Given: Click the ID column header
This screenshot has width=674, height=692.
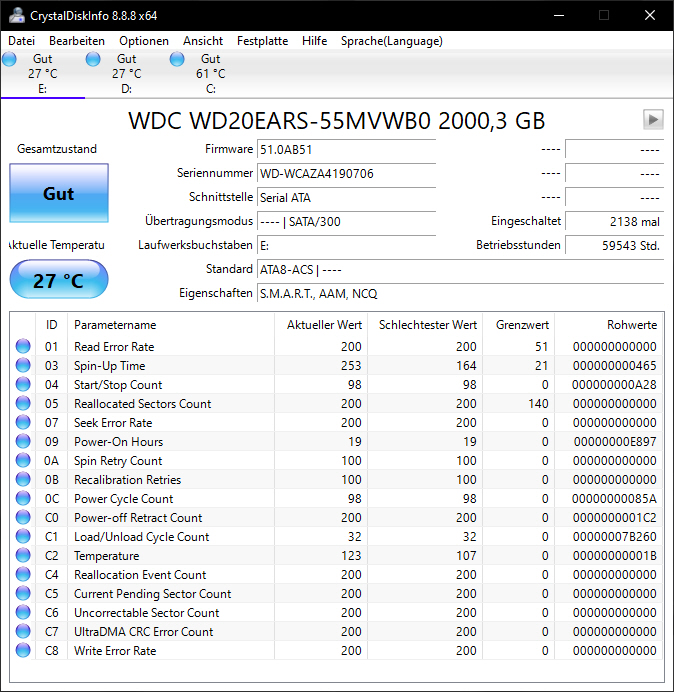Looking at the screenshot, I should pyautogui.click(x=51, y=325).
